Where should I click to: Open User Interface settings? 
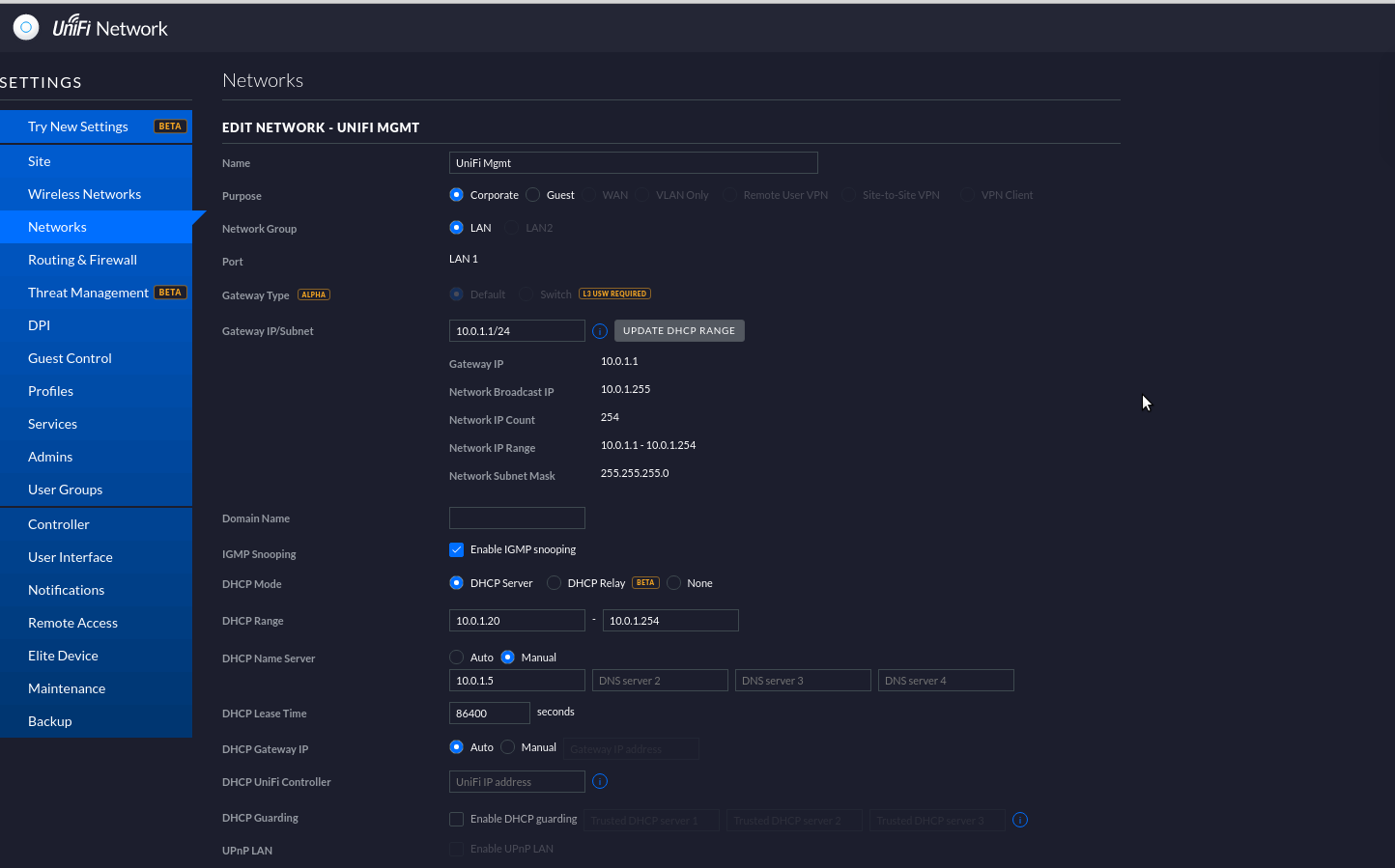pos(96,557)
